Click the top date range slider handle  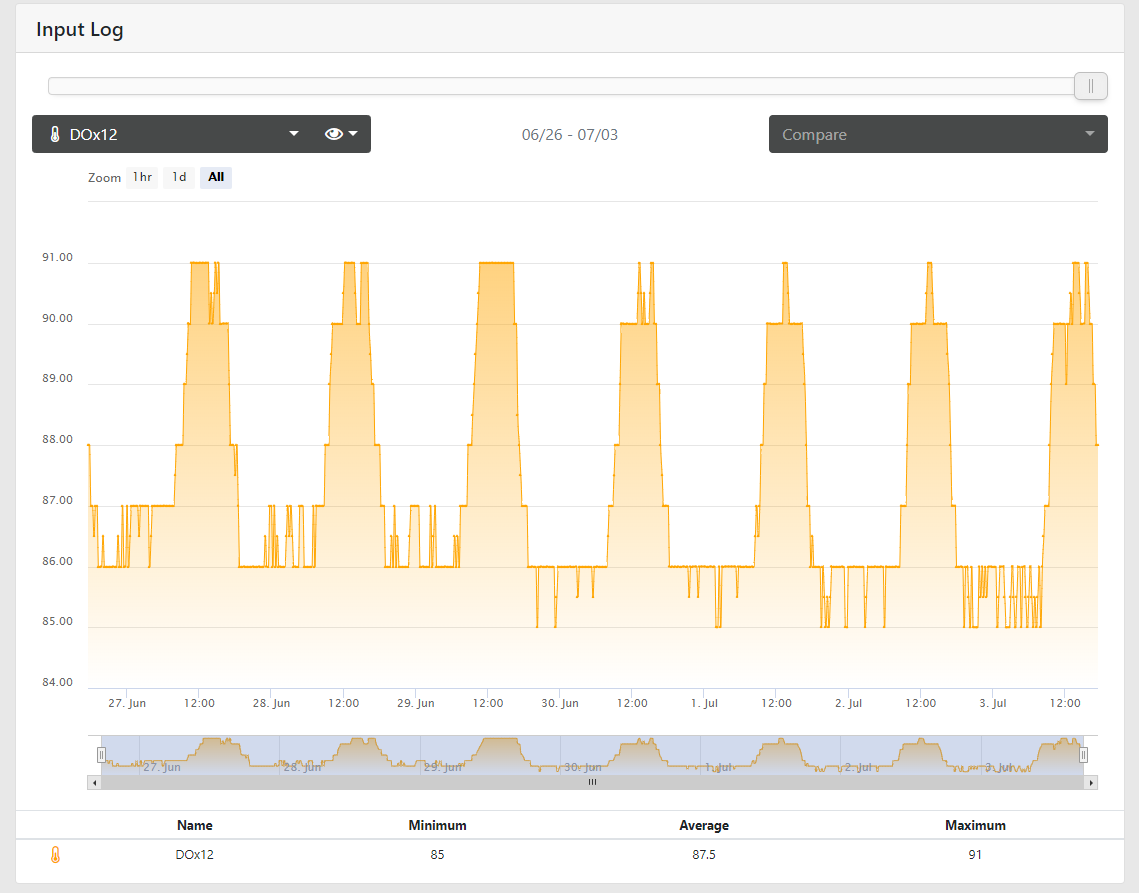(1090, 86)
